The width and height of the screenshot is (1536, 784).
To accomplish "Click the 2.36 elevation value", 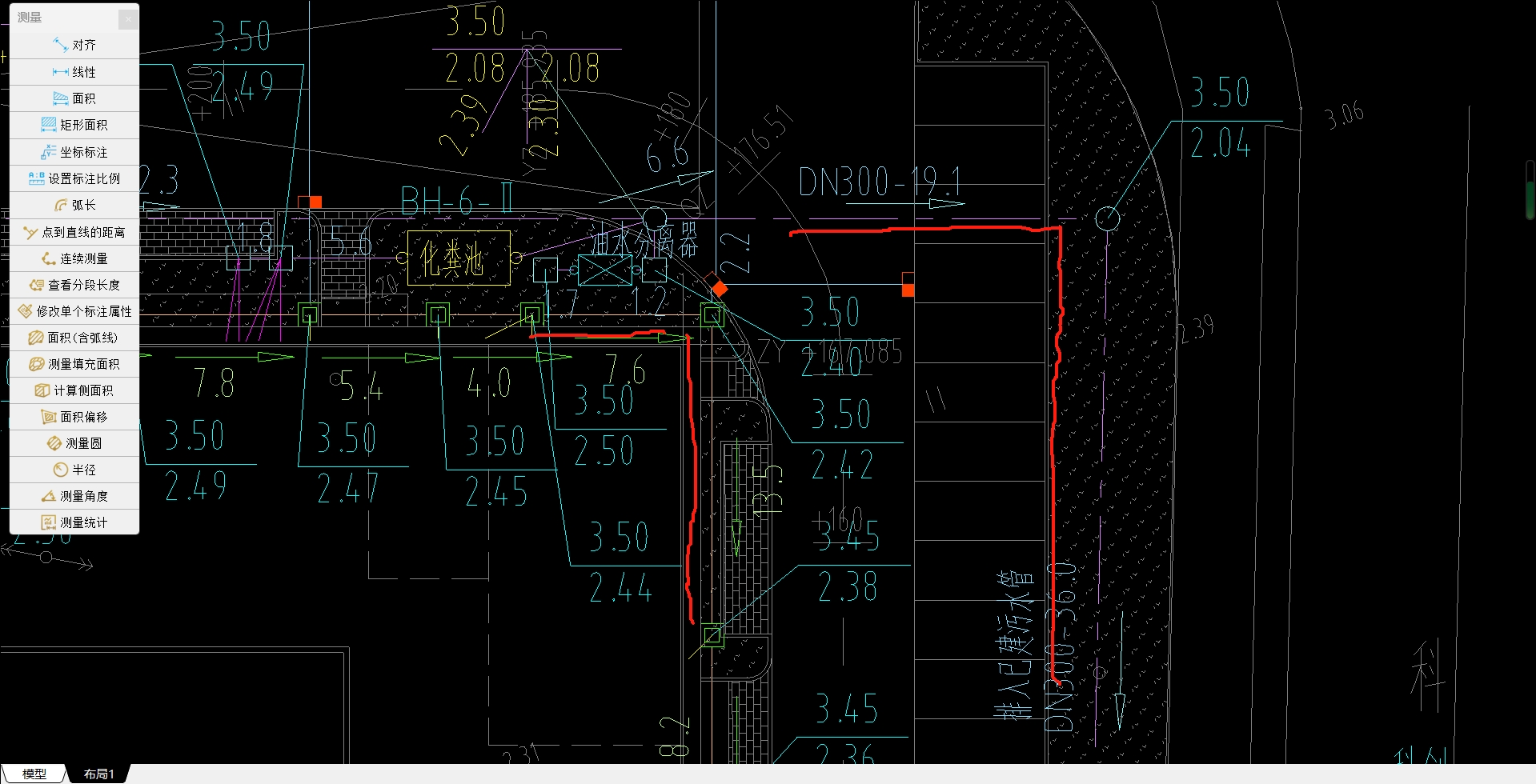I will (846, 754).
